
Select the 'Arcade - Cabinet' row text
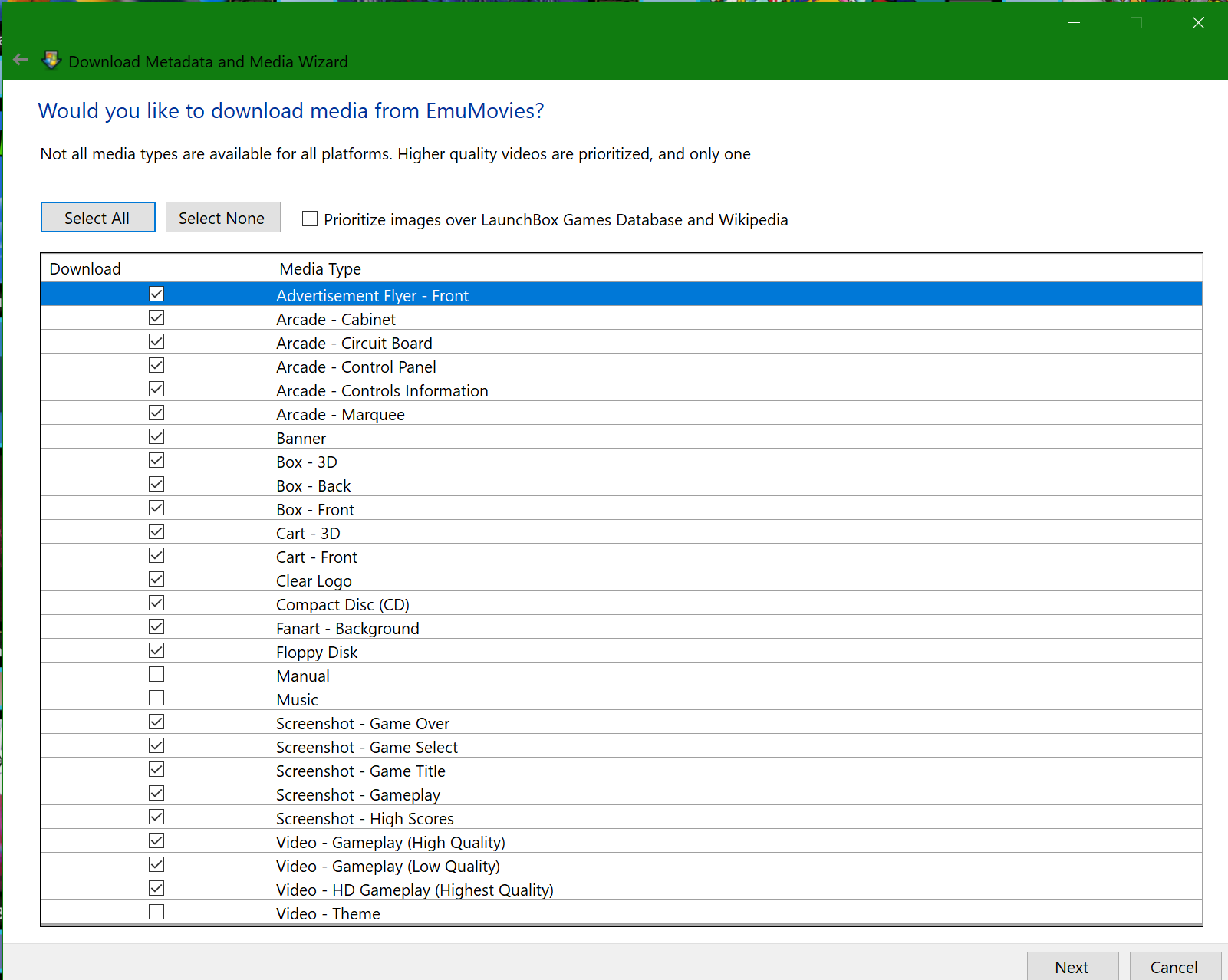336,320
